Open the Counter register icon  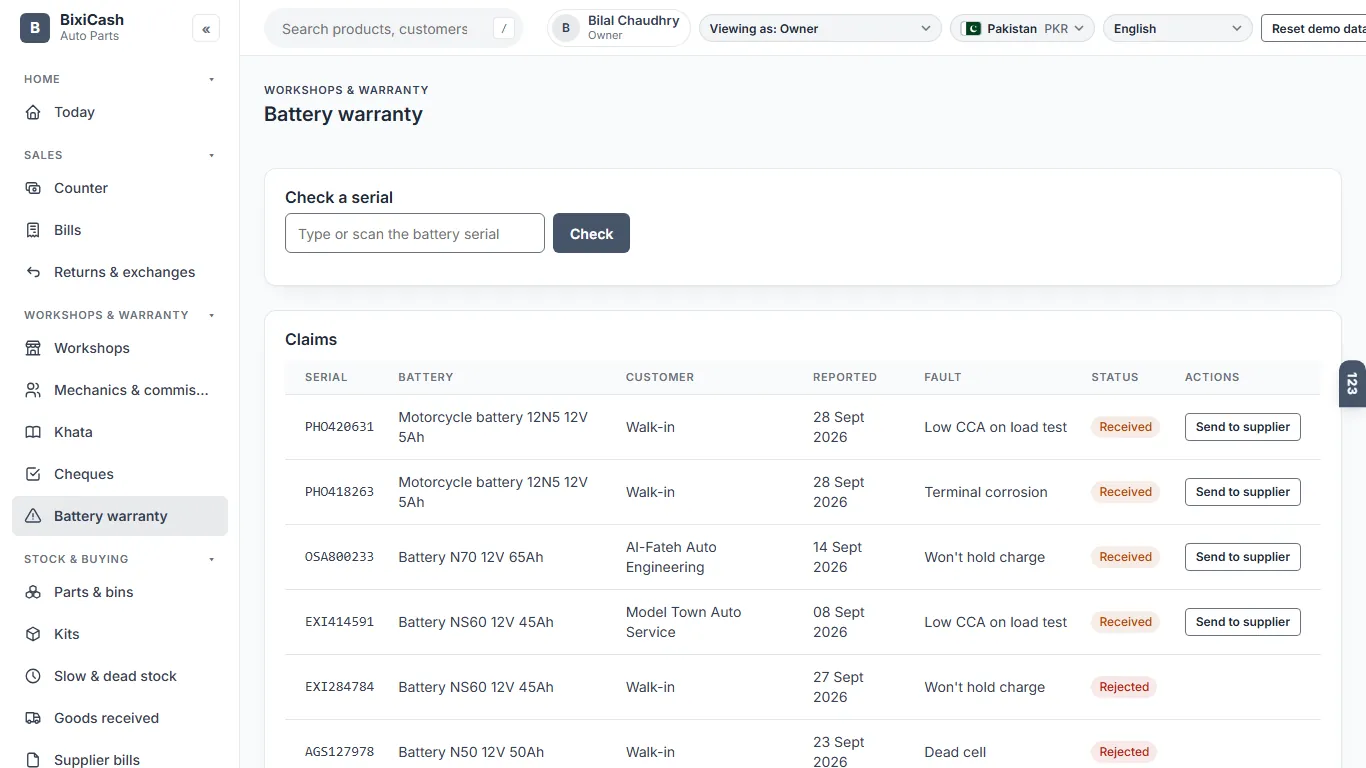(x=33, y=188)
